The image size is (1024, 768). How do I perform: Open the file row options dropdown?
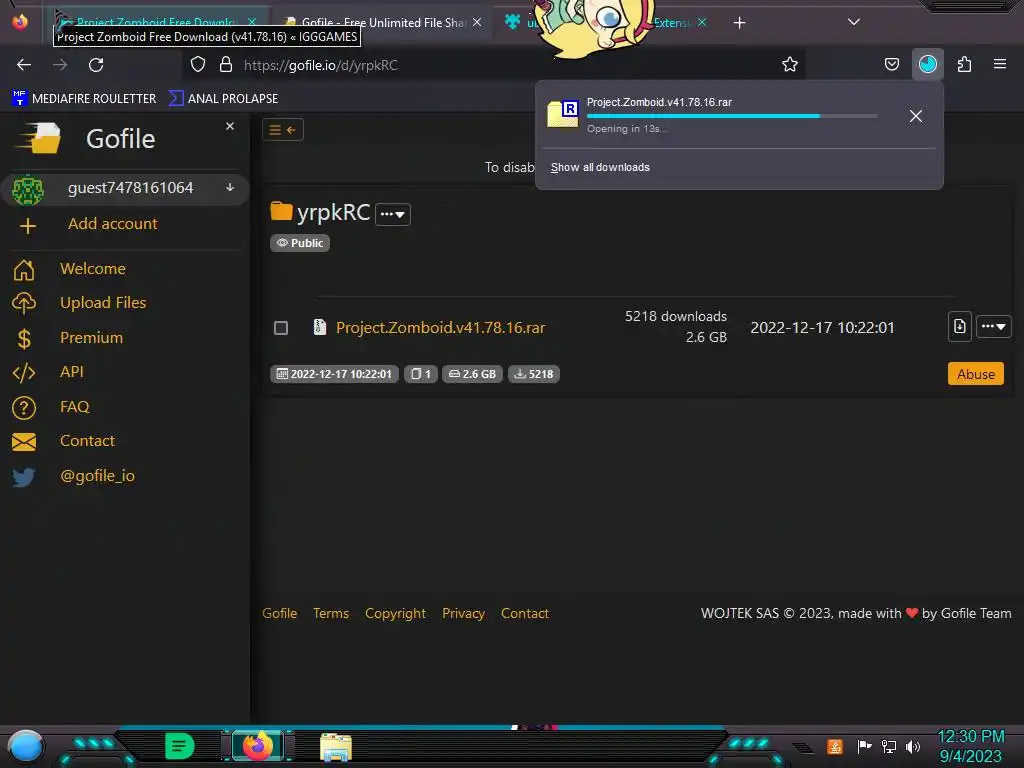tap(993, 327)
